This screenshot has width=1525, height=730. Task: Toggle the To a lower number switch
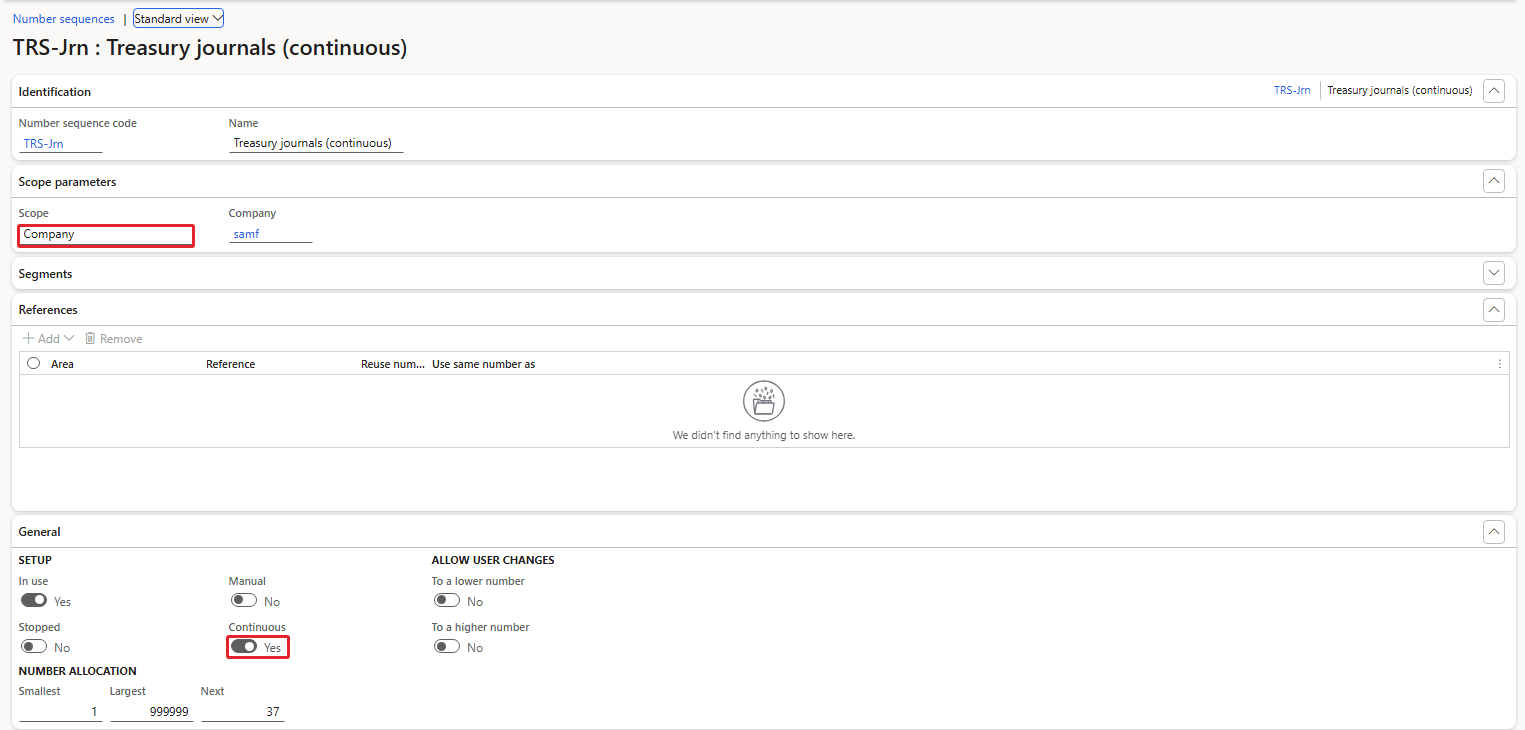tap(447, 601)
